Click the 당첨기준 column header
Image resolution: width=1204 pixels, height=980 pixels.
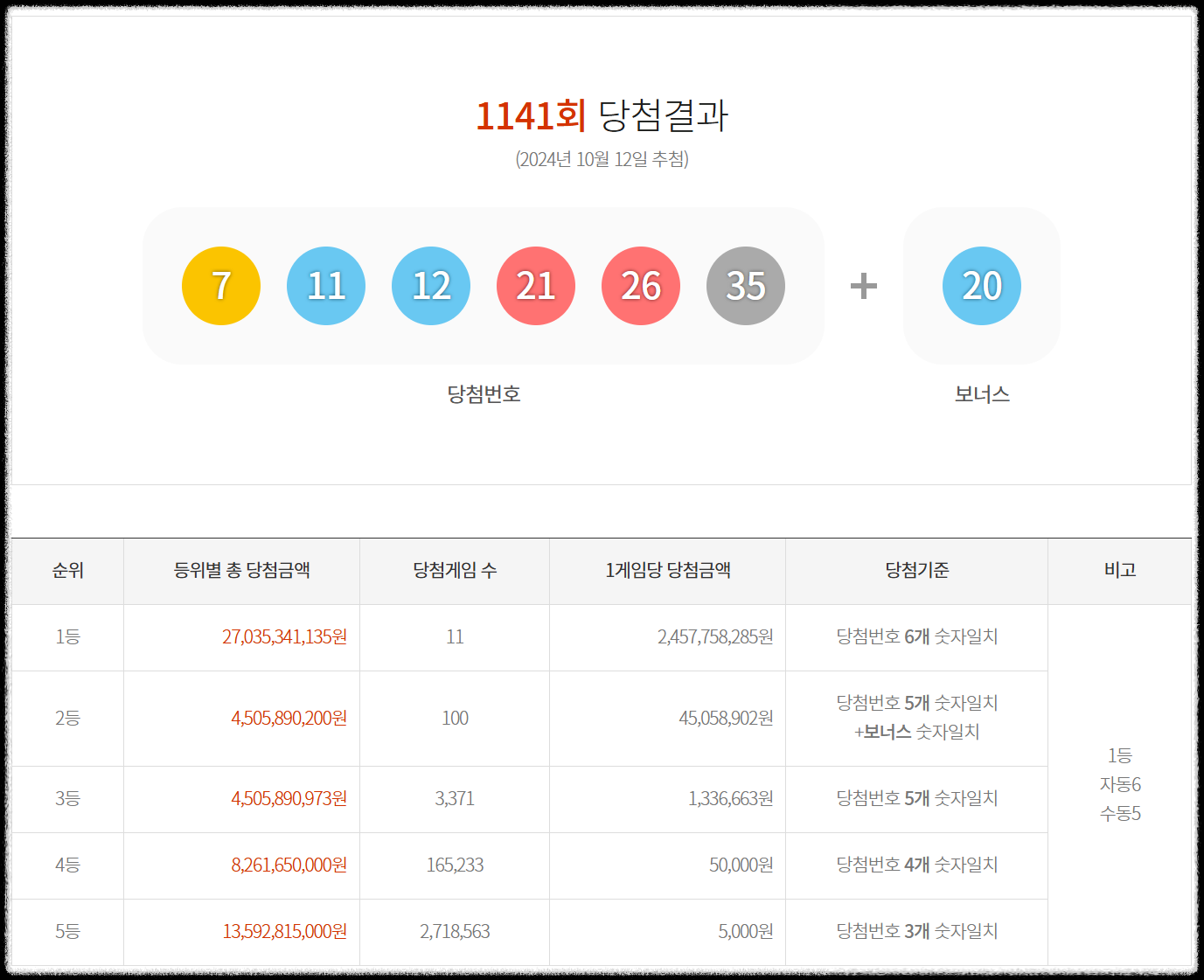click(x=917, y=571)
